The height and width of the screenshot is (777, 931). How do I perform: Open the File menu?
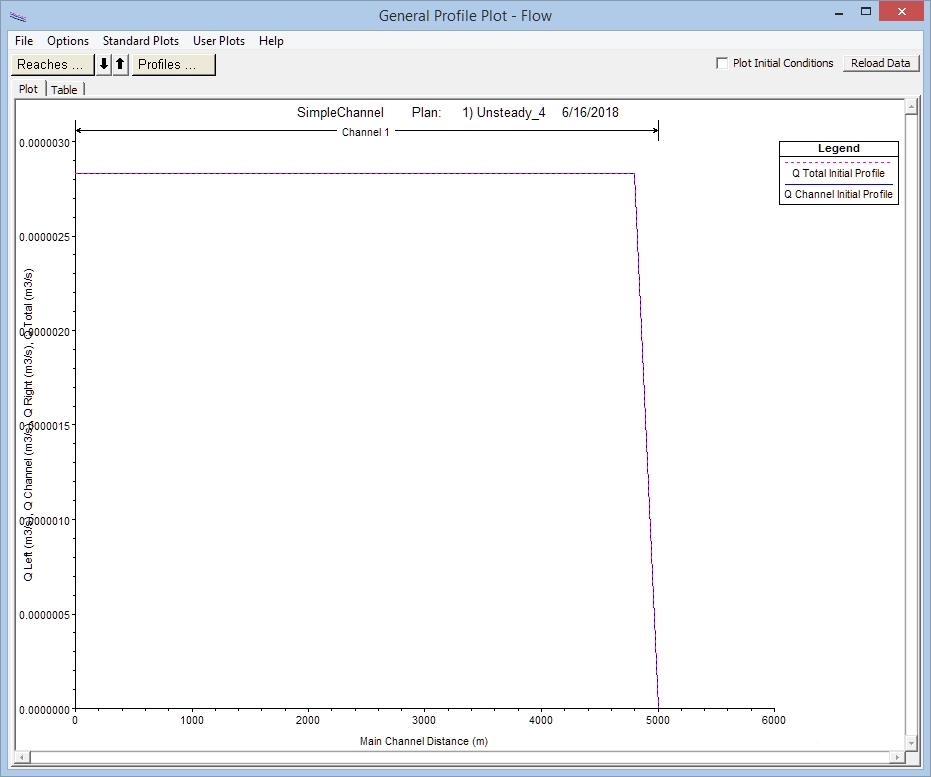click(x=24, y=41)
